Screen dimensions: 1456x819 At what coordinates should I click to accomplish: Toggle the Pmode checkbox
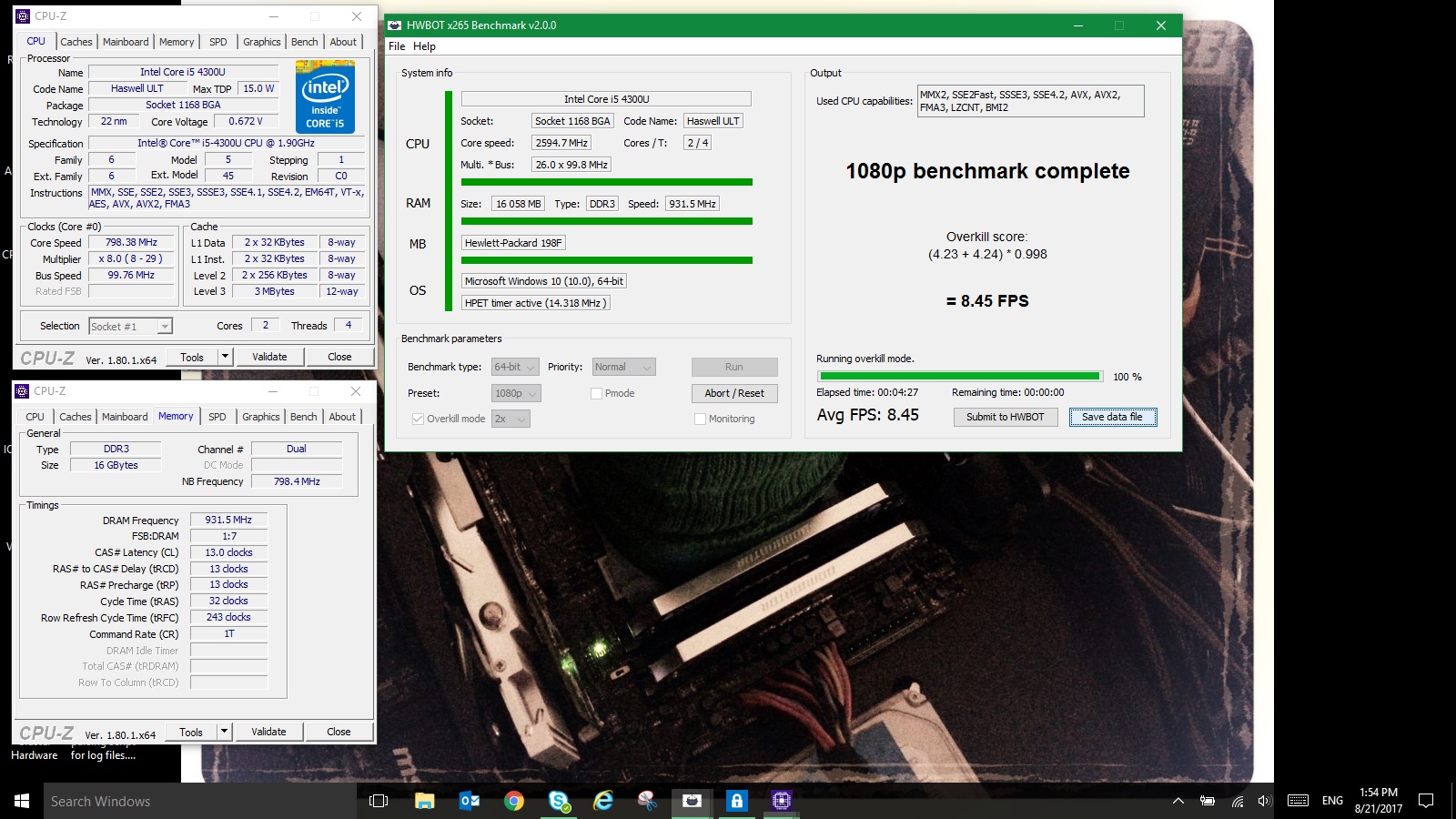tap(596, 394)
